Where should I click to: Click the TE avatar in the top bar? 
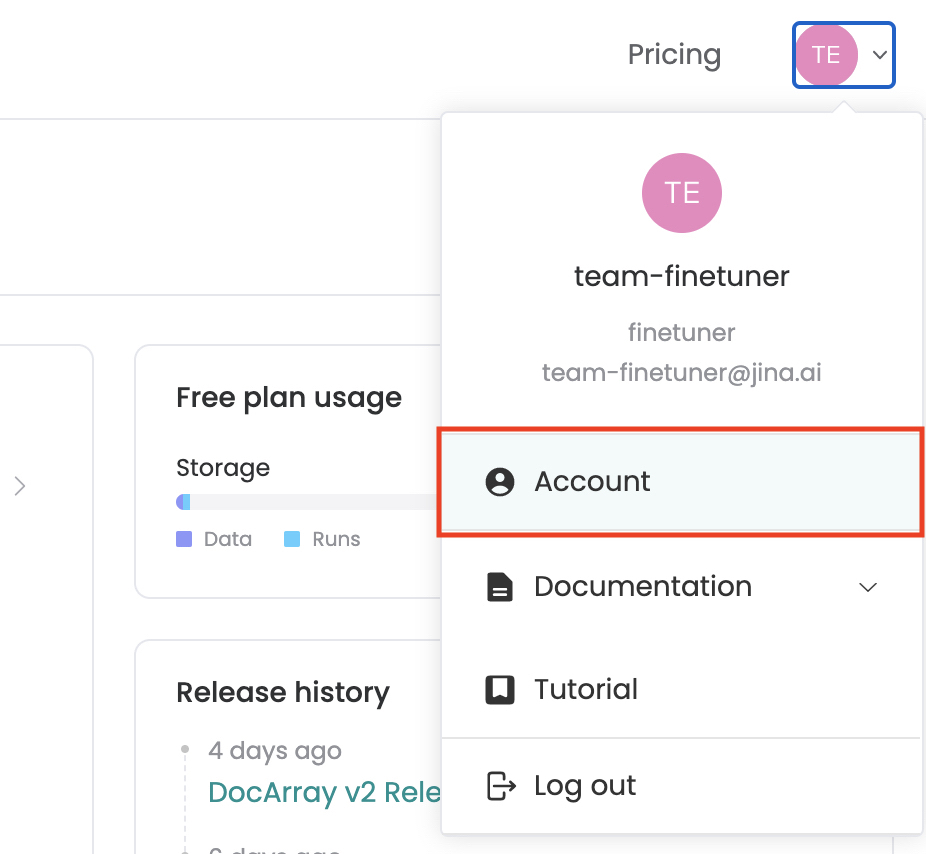pyautogui.click(x=824, y=55)
